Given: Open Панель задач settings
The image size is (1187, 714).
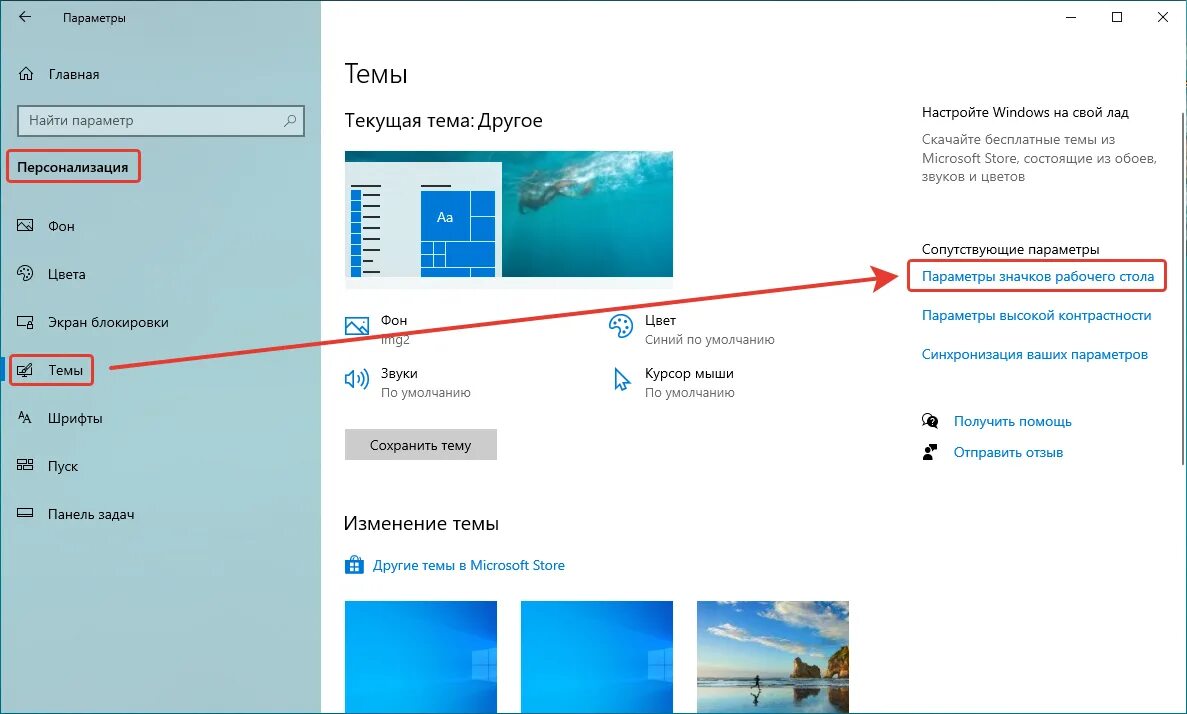Looking at the screenshot, I should [x=91, y=514].
